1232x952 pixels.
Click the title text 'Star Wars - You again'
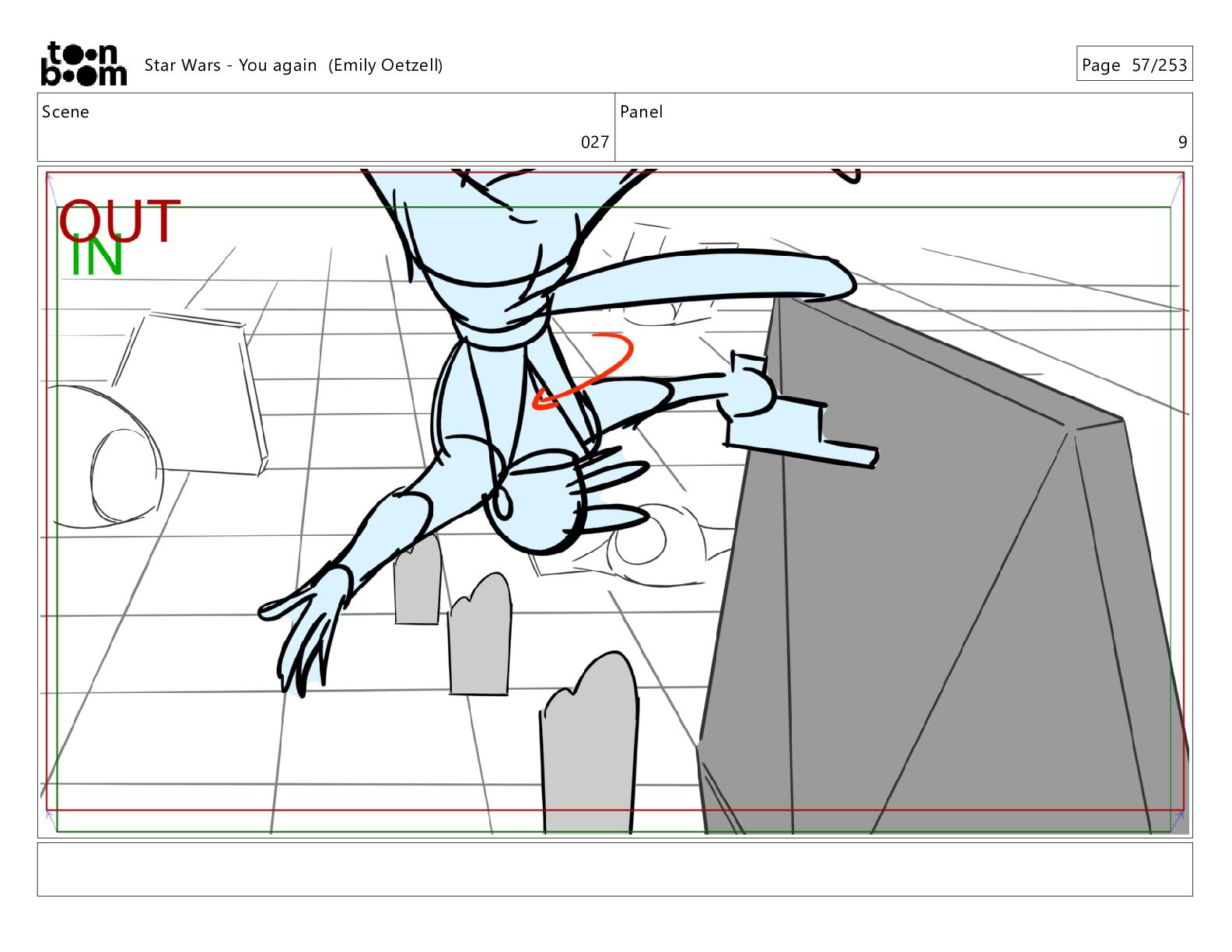[230, 65]
